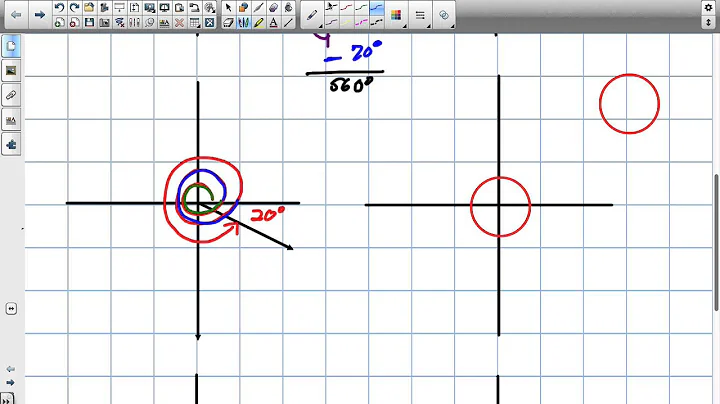Save the notebook file
The image size is (720, 404).
[x=90, y=22]
